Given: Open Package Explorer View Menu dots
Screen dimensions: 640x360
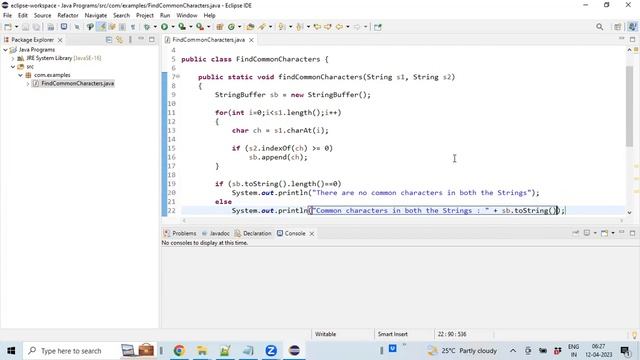Looking at the screenshot, I should (x=130, y=40).
